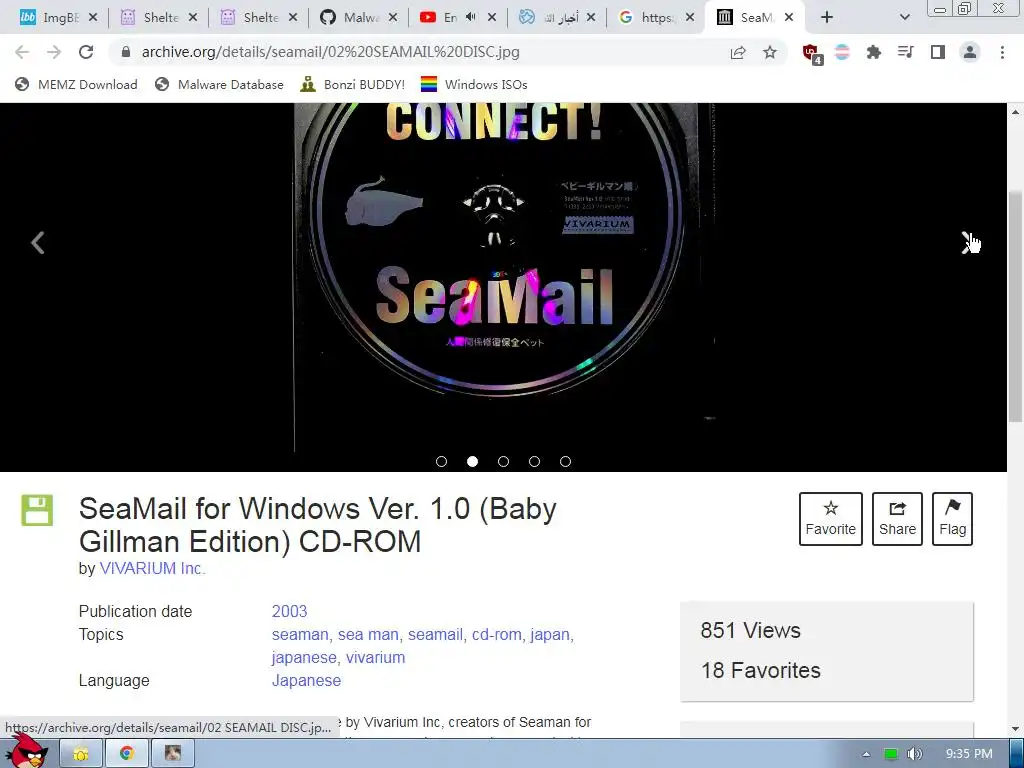Open the Japanese language link
The image size is (1024, 768).
coord(306,680)
